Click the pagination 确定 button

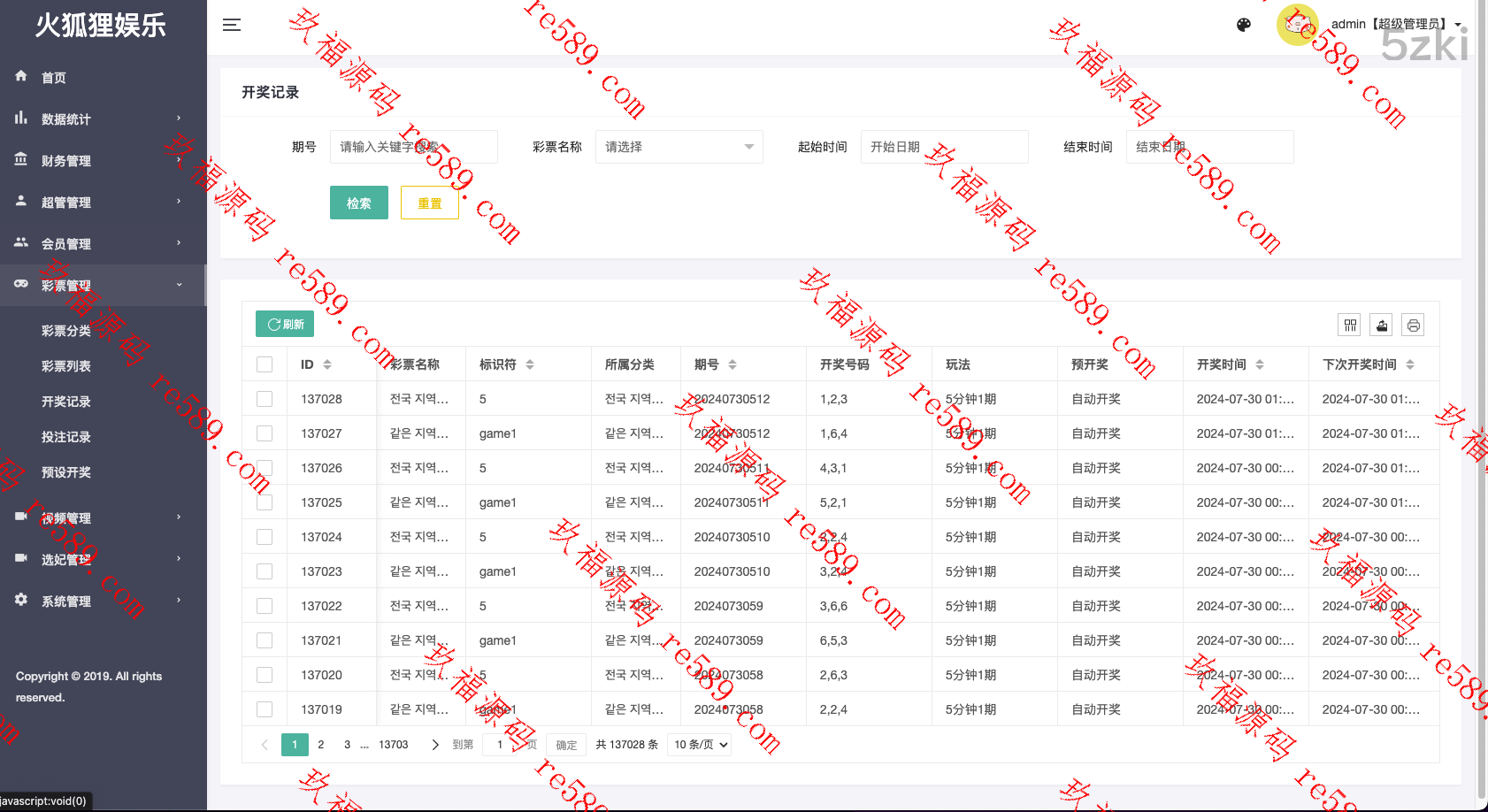pos(567,745)
